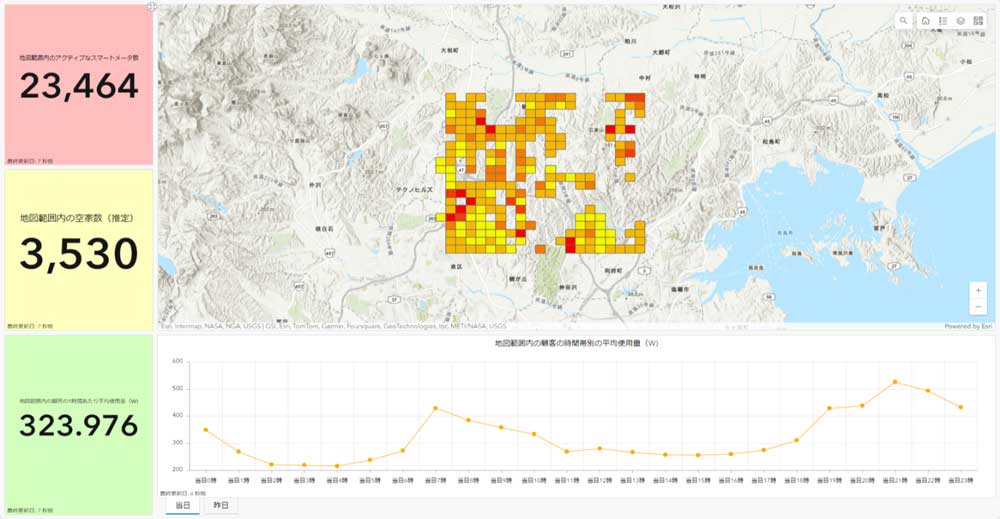Screen dimensions: 1000x519
Task: Select the 当日21時 peak data point
Action: click(895, 382)
